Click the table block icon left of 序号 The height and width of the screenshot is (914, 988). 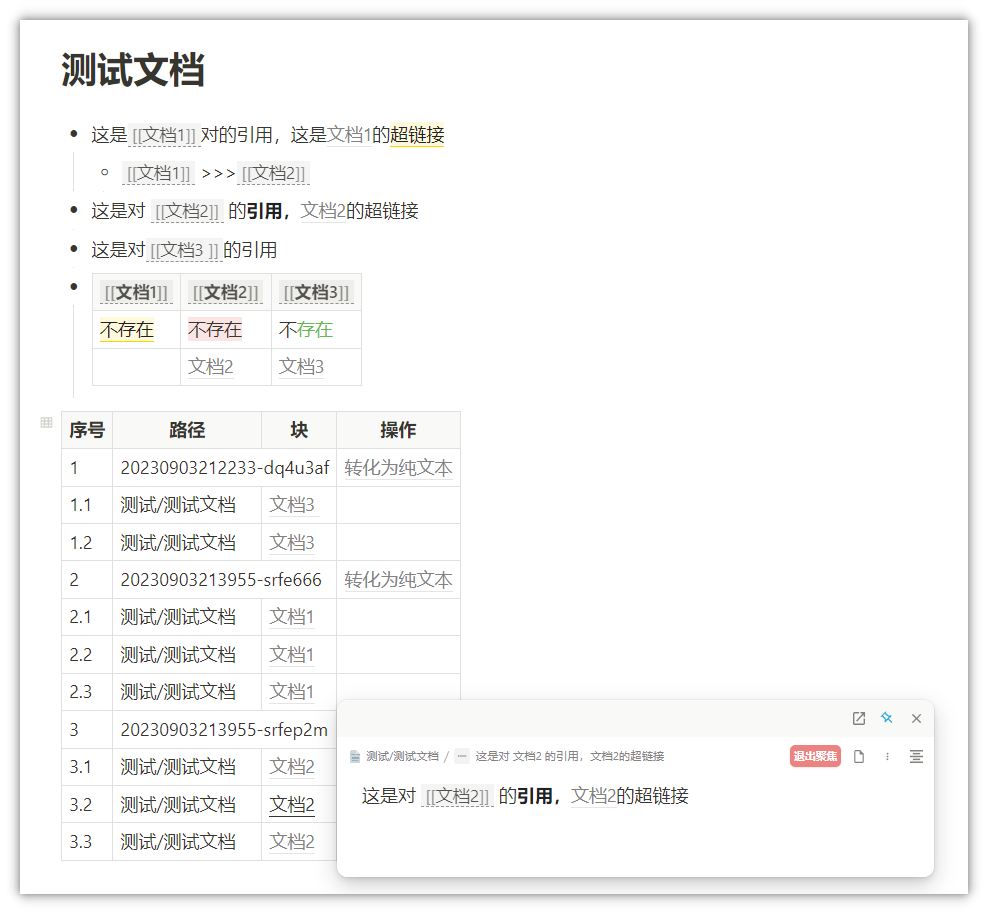point(46,423)
